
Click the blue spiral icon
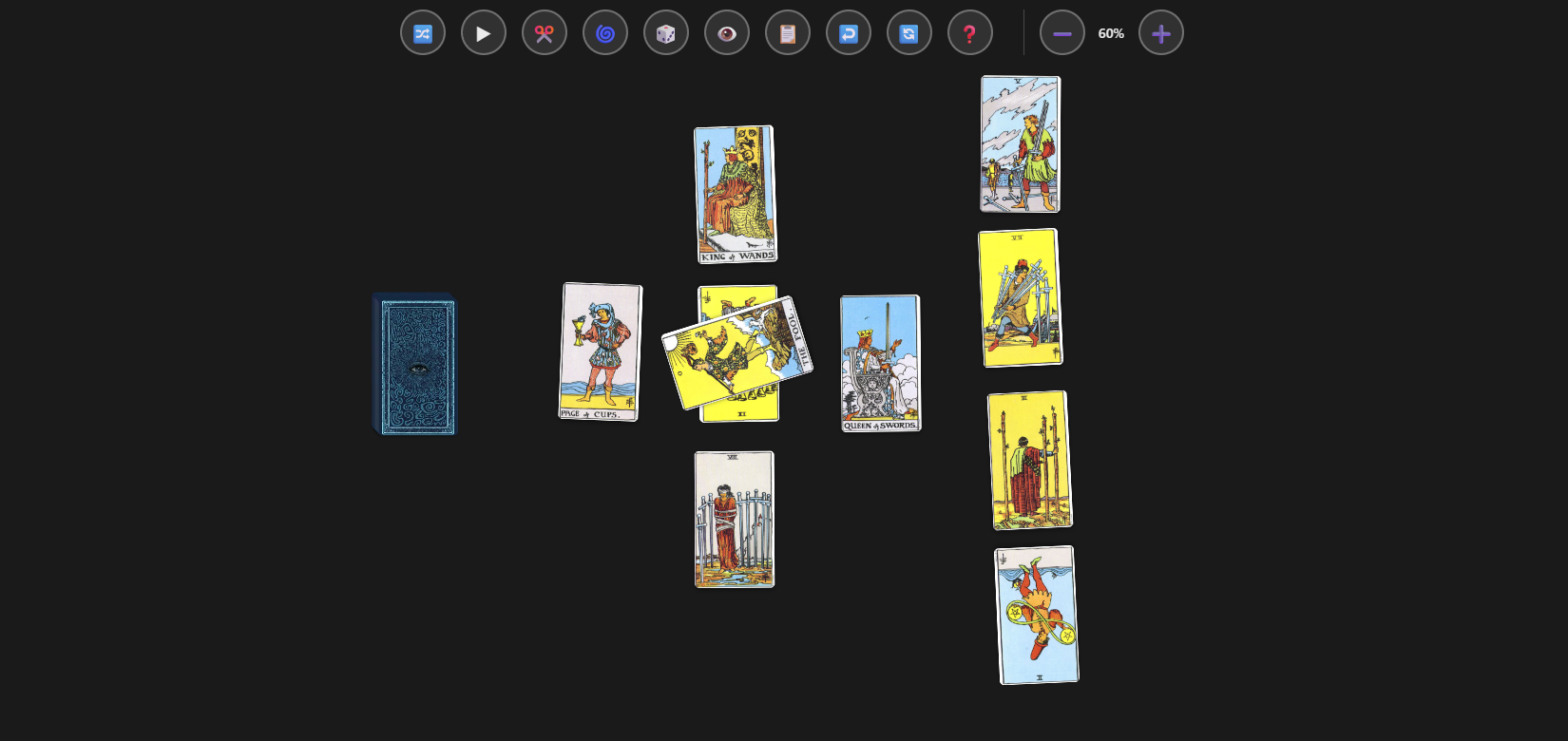605,33
